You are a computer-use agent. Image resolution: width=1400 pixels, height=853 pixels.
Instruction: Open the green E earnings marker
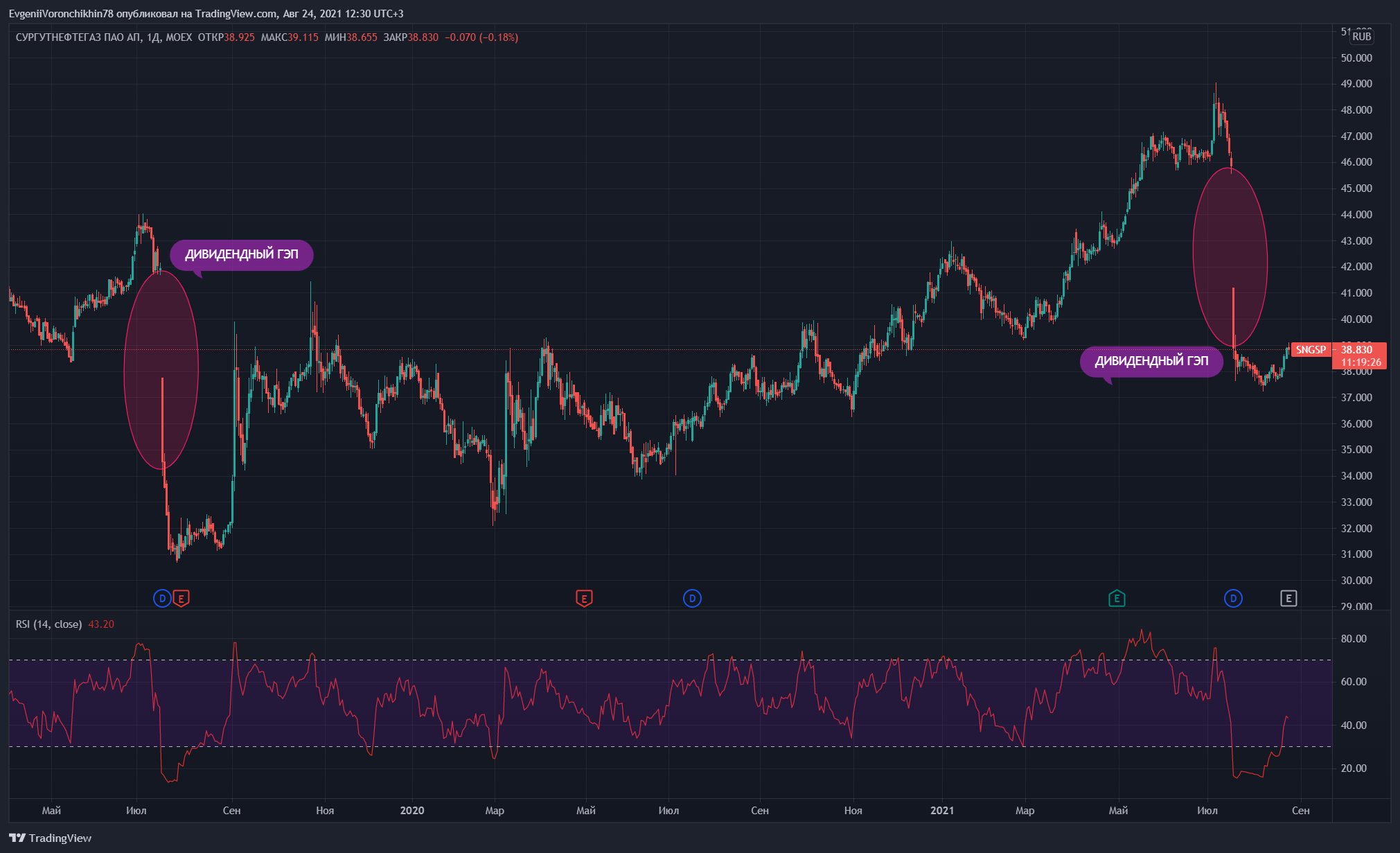point(1117,598)
